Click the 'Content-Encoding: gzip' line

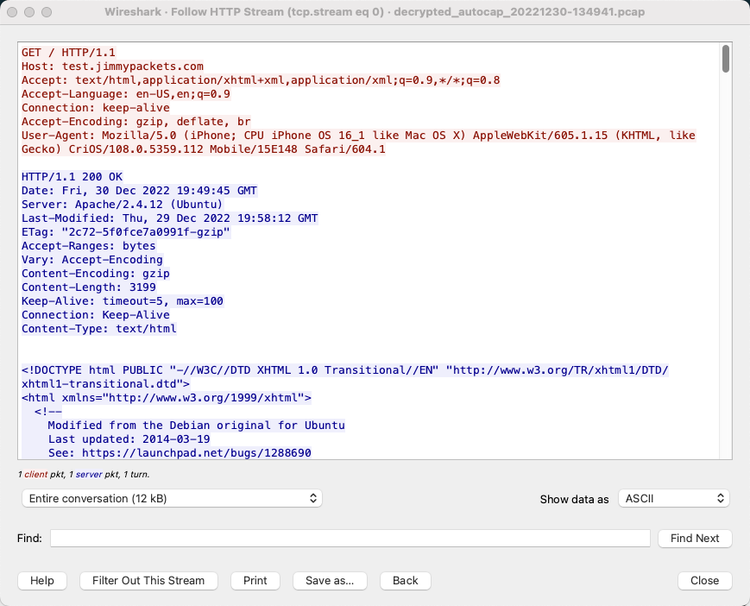point(96,274)
